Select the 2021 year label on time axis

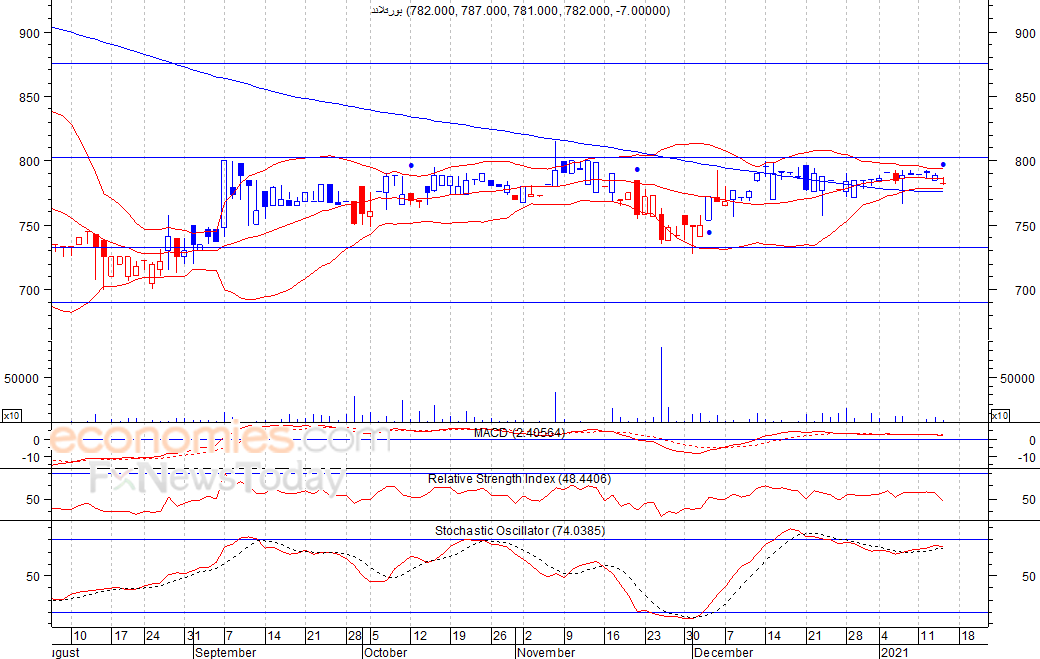[x=894, y=652]
